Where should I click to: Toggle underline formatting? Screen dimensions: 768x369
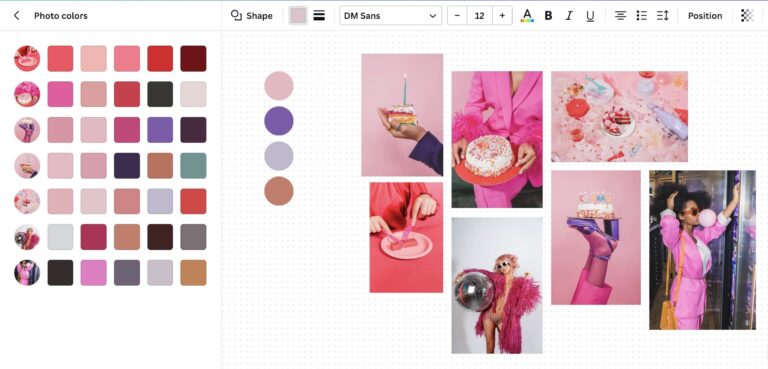(x=590, y=16)
